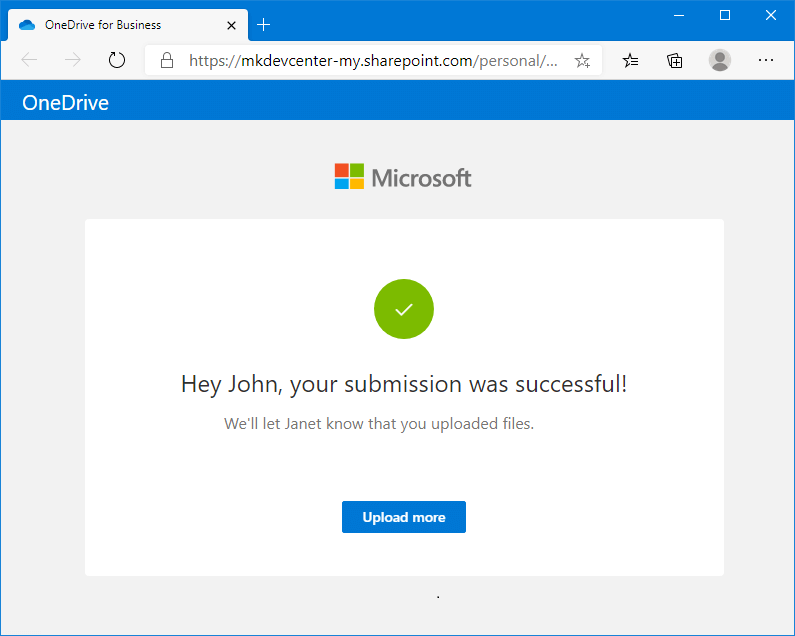Close the browser window
The height and width of the screenshot is (636, 795).
771,16
